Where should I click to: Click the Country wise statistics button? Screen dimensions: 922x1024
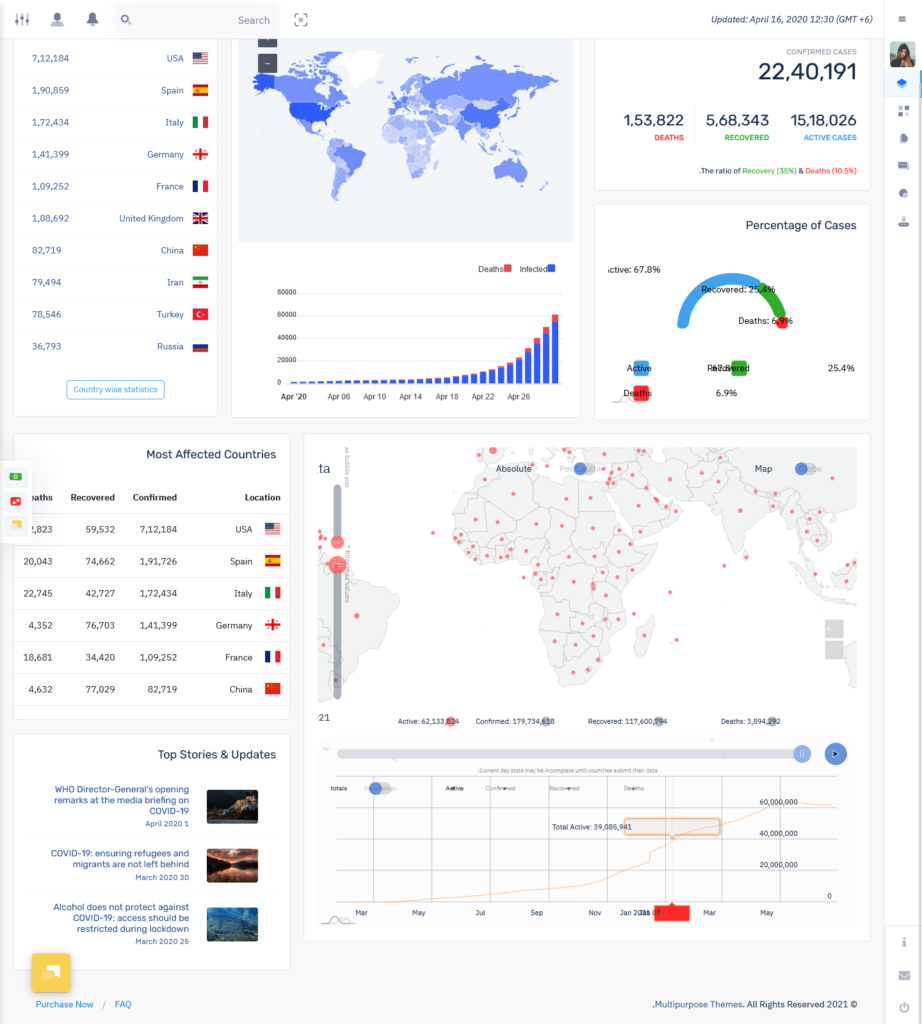116,390
